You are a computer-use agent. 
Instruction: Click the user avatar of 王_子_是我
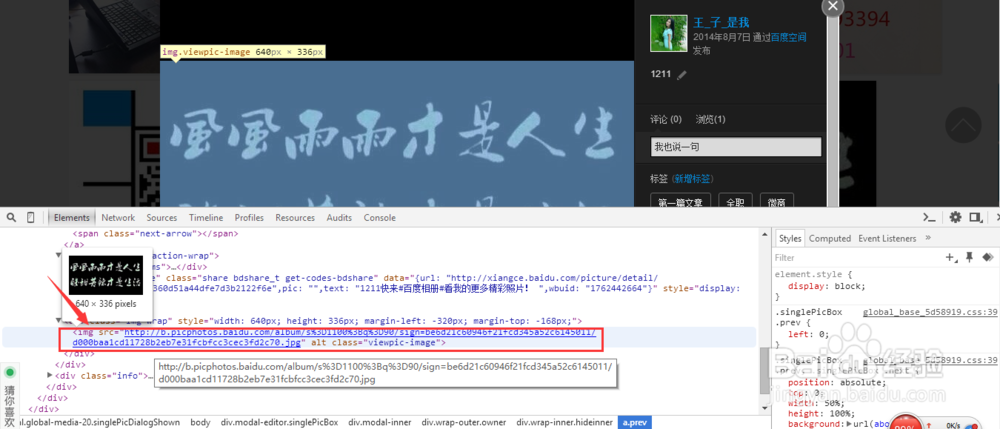(668, 33)
